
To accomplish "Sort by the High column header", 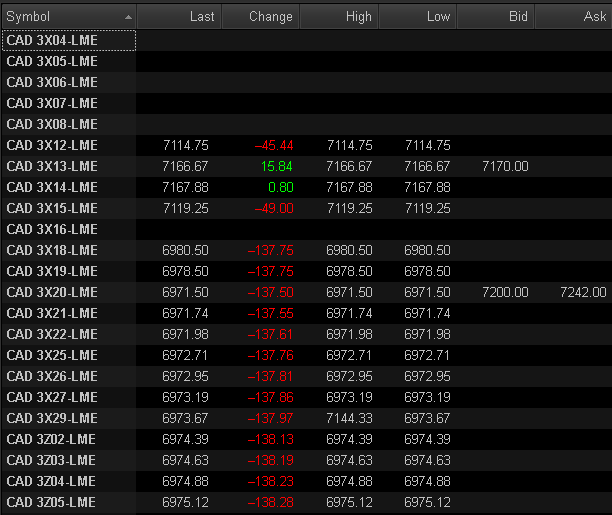I will point(339,16).
